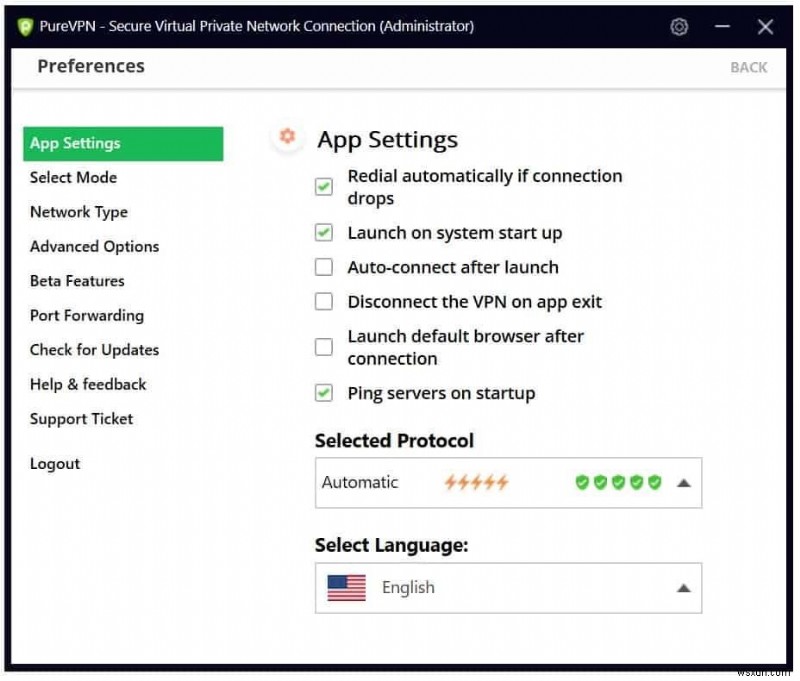
Task: Click the BACK link
Action: [748, 66]
